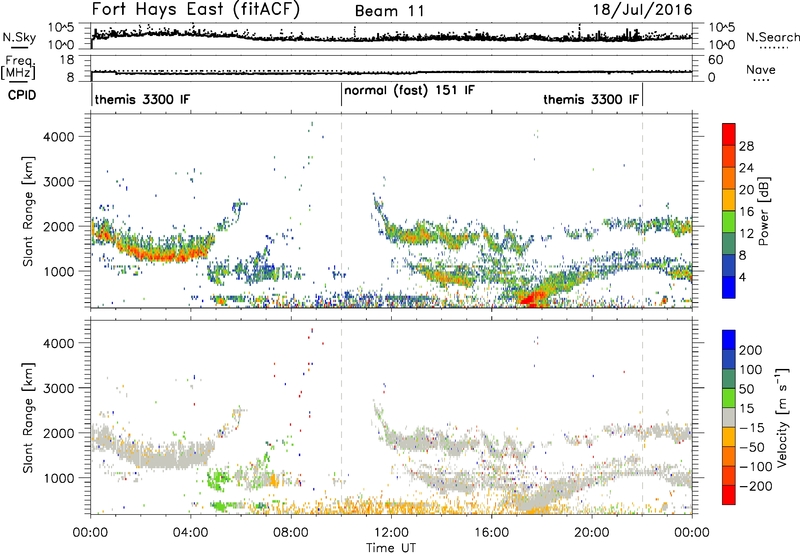Click the "themis 3300 IF" label starting at 00:00
The width and height of the screenshot is (800, 554).
click(142, 99)
